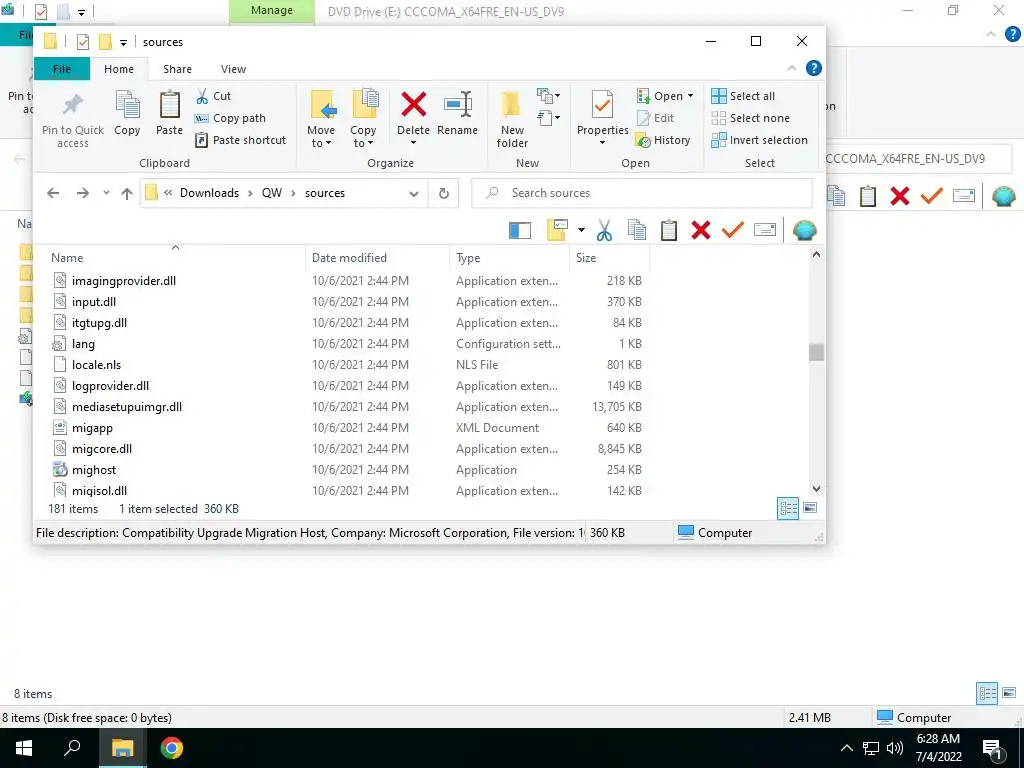Click the rename icon in lower toolbar
Image resolution: width=1024 pixels, height=768 pixels.
tap(765, 230)
